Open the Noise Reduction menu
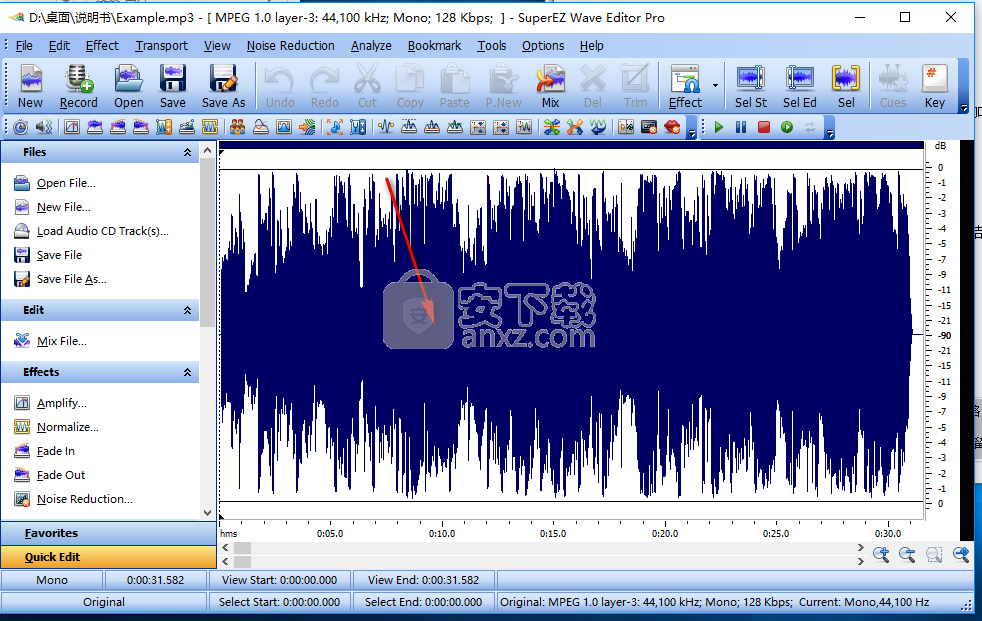The image size is (982, 621). [291, 46]
